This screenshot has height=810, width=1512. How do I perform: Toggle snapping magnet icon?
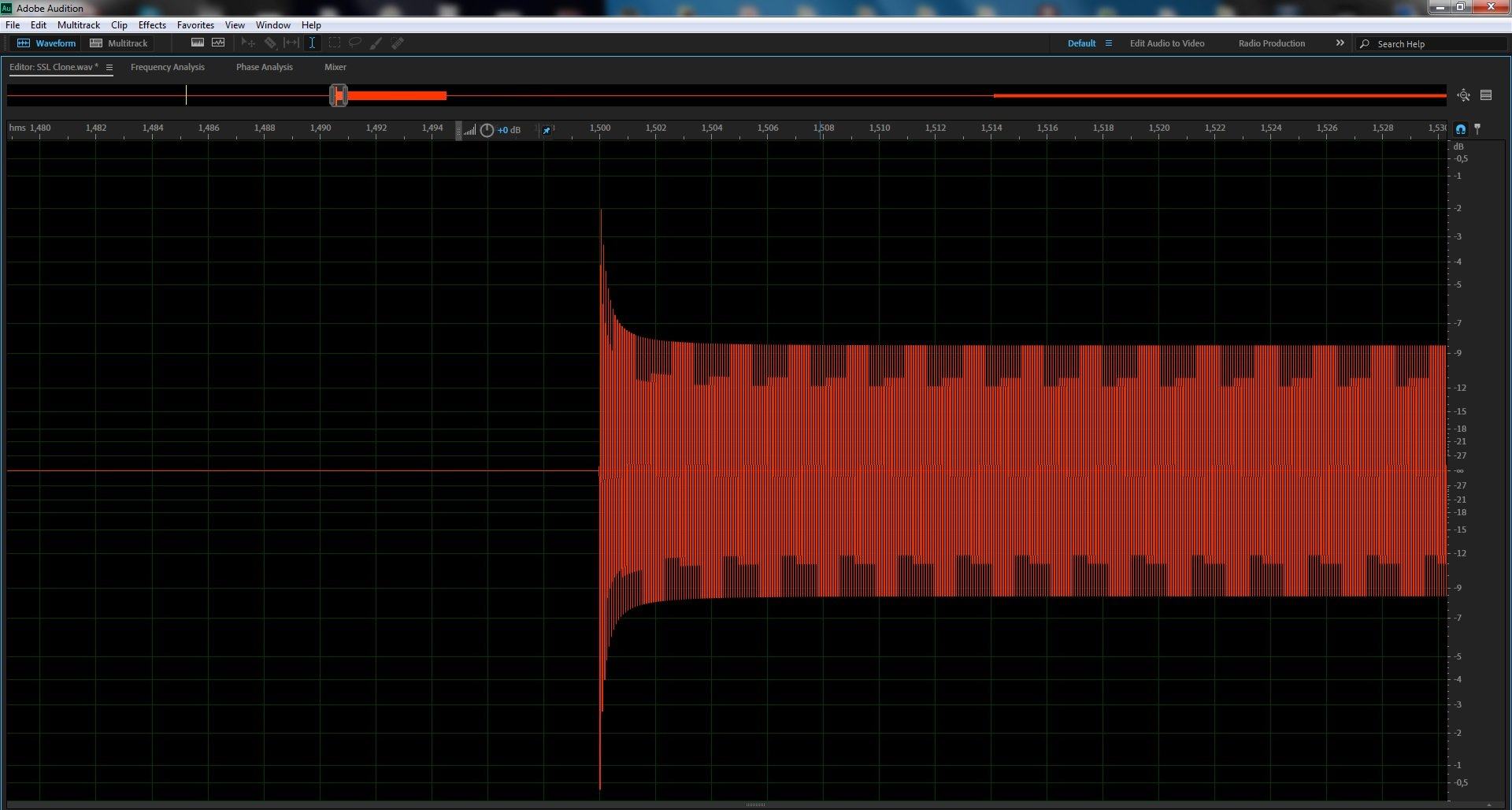pos(1461,129)
